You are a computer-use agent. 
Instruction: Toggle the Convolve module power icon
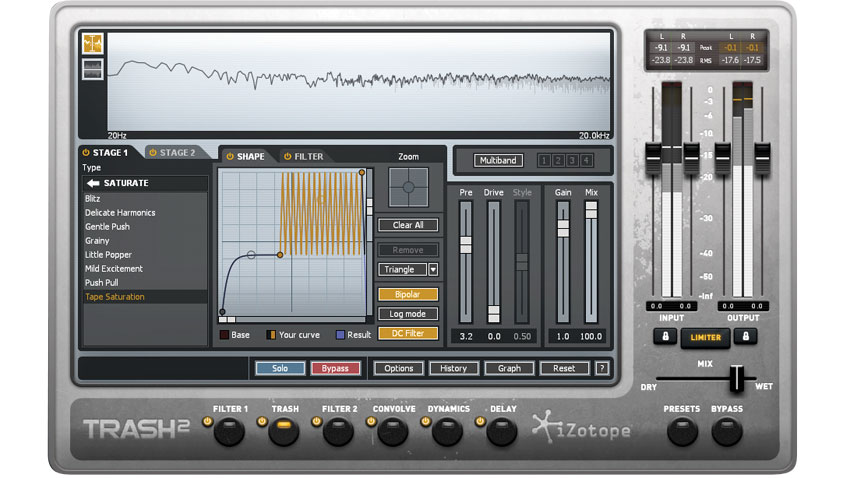[371, 421]
